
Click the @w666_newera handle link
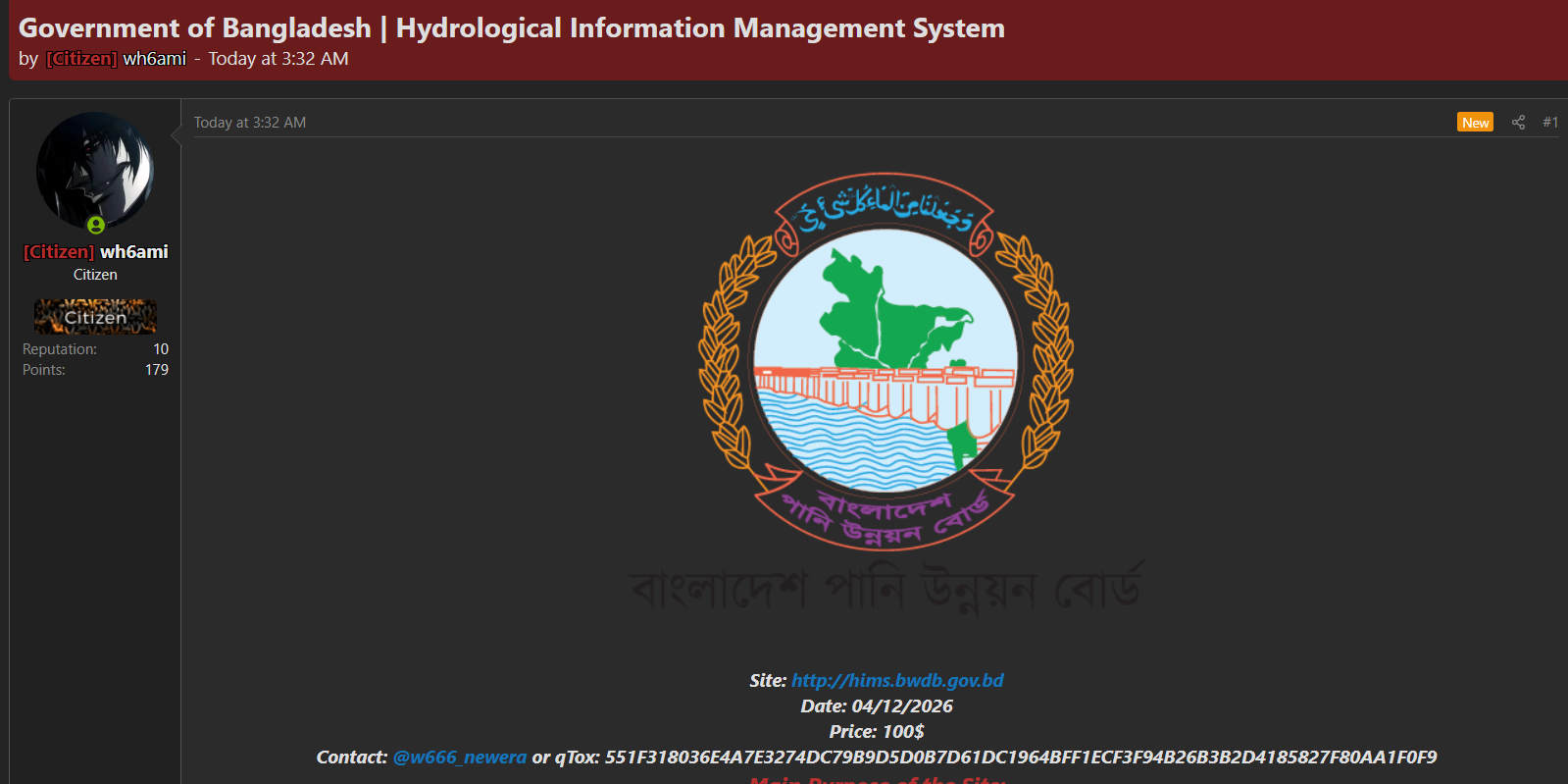tap(459, 758)
